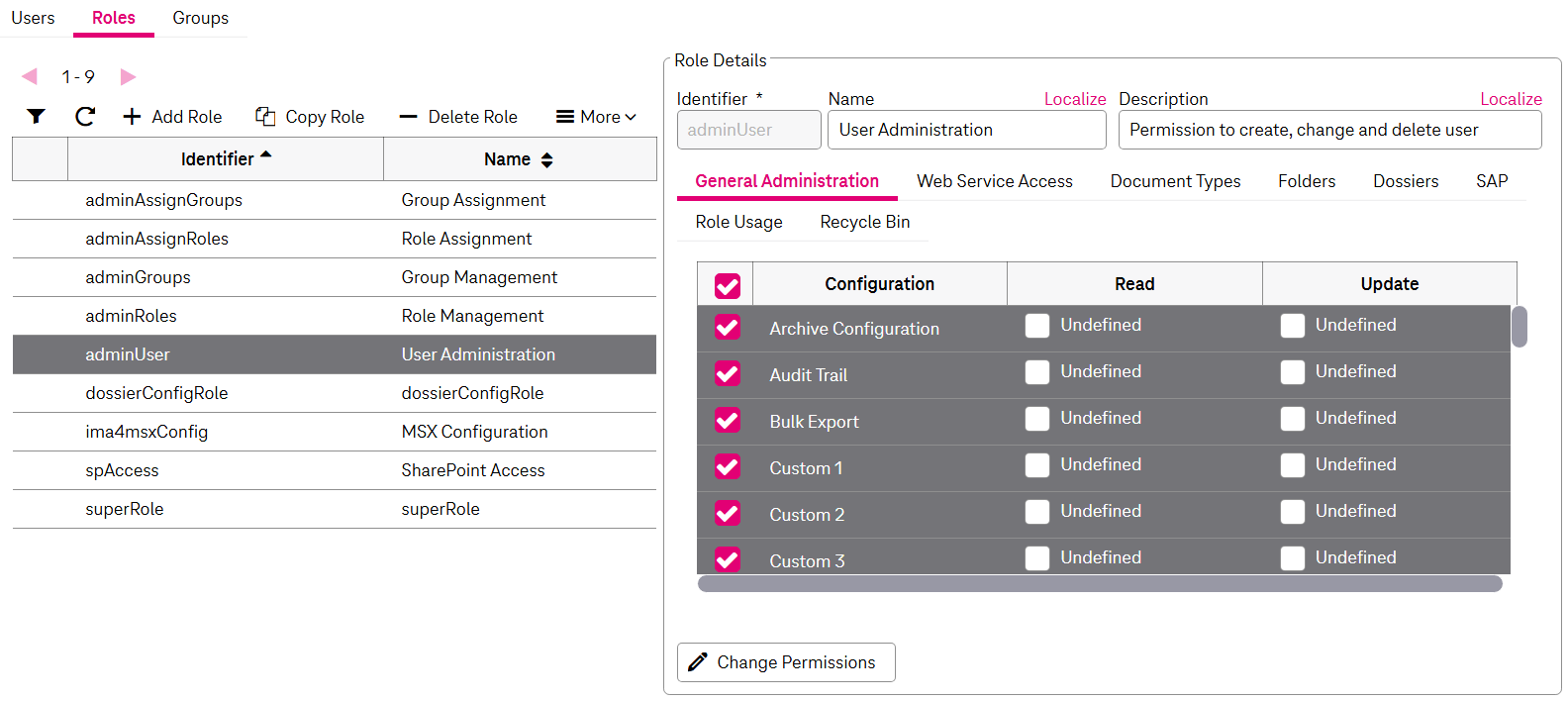The width and height of the screenshot is (1568, 701).
Task: Click the Copy Role icon
Action: click(x=265, y=117)
